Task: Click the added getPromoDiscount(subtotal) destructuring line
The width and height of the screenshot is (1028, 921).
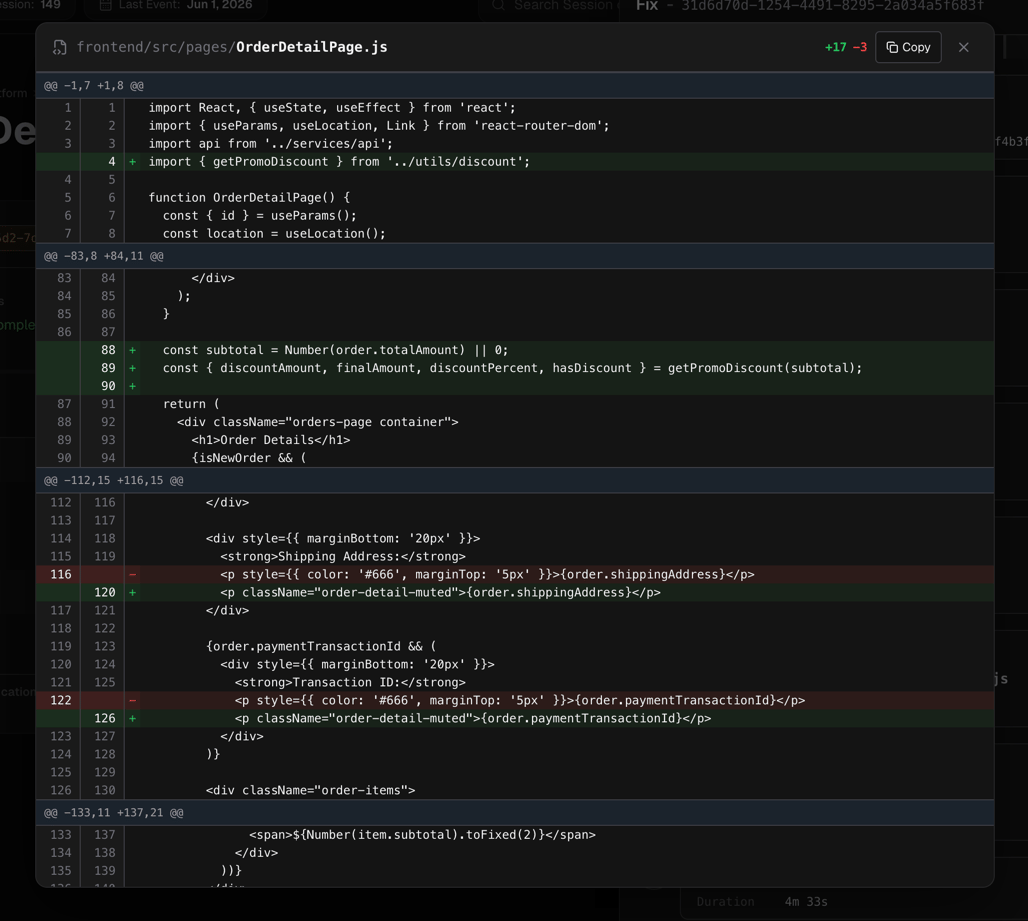Action: 515,368
